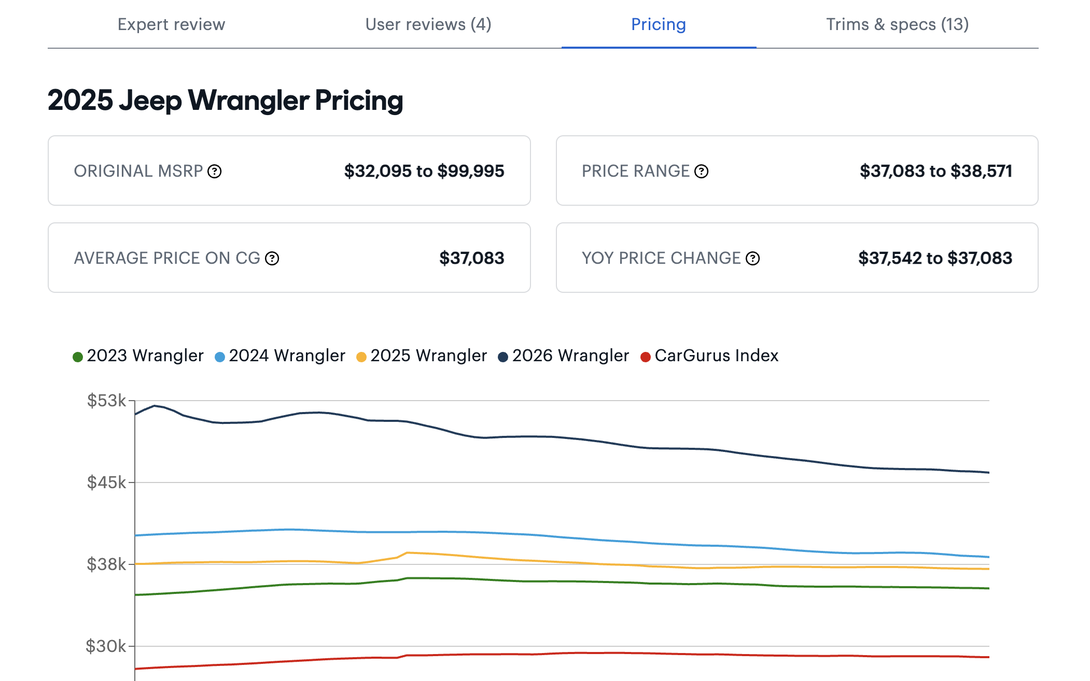
Task: Click the $37,542 to $37,083 YoY value
Action: [935, 259]
